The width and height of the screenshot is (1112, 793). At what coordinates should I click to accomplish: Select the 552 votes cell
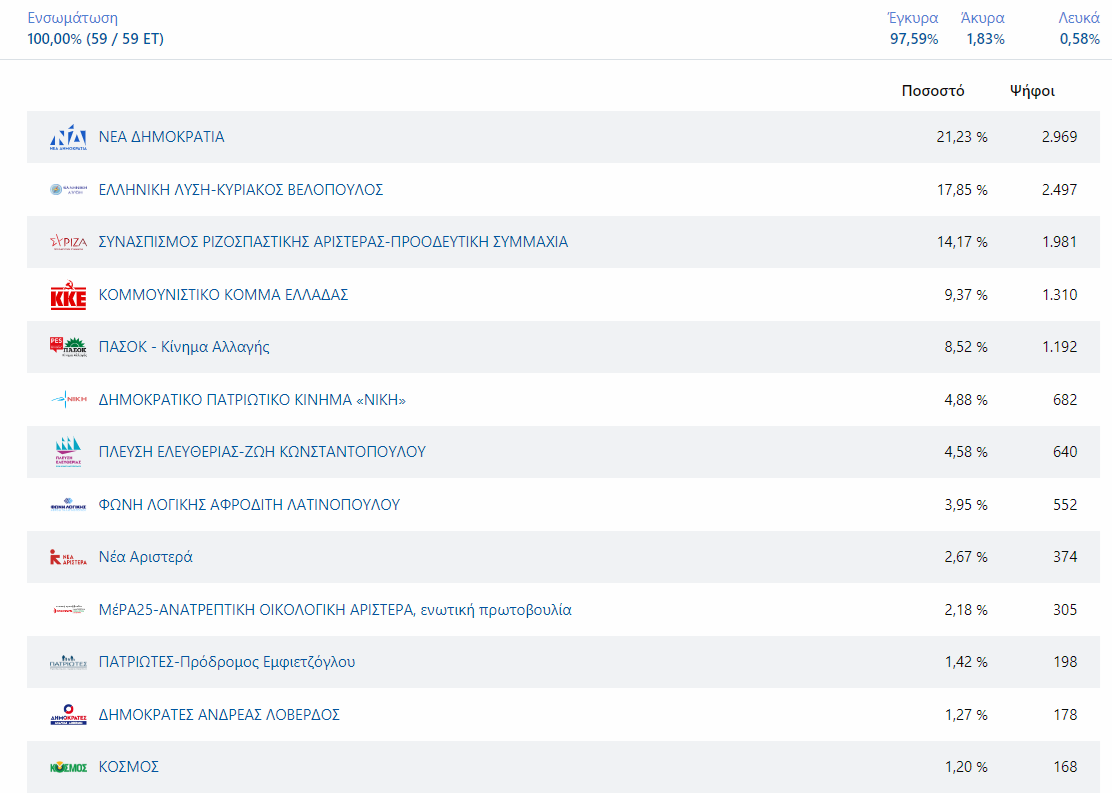1065,504
